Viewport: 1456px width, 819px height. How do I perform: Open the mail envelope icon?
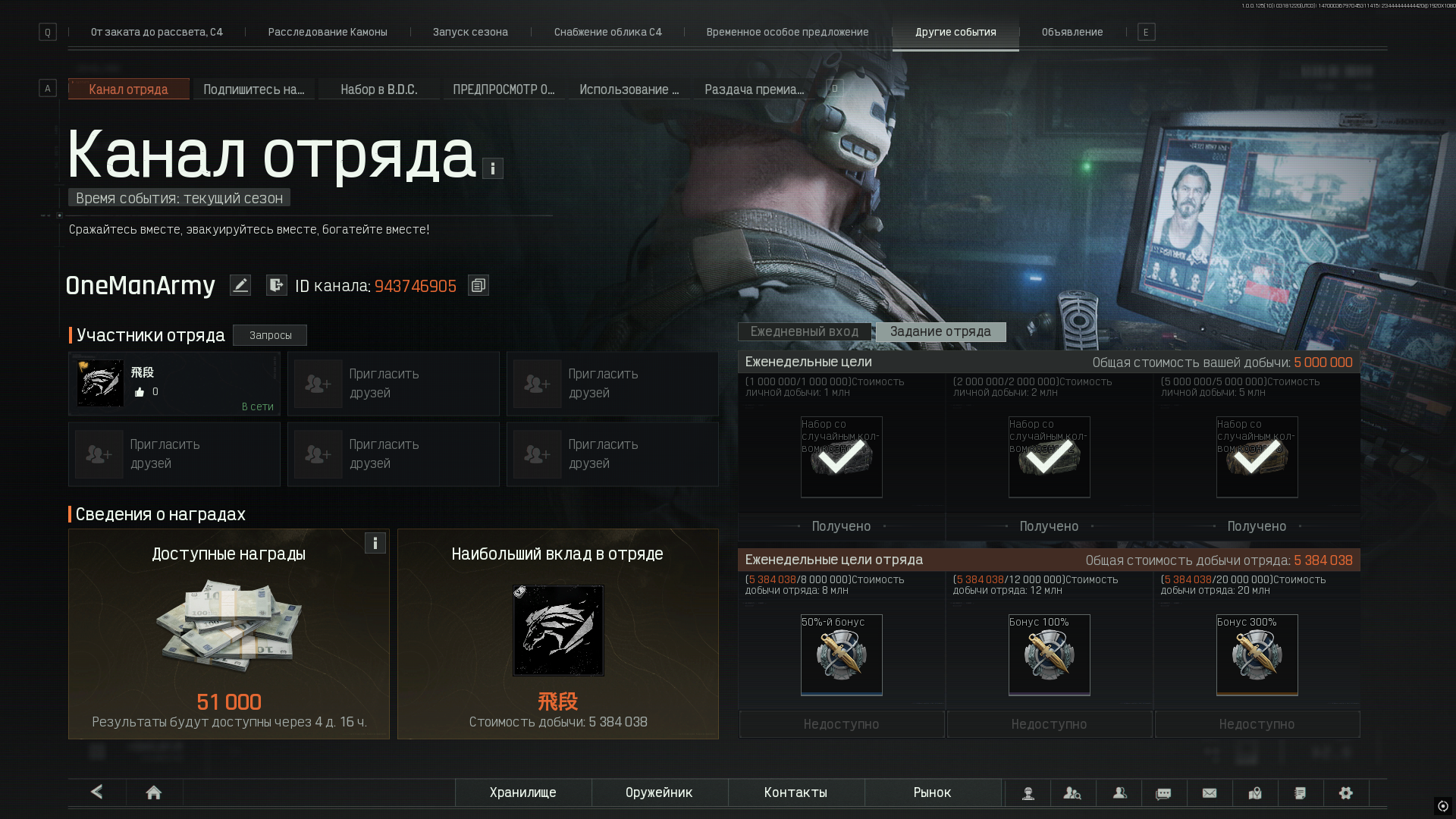tap(1210, 792)
